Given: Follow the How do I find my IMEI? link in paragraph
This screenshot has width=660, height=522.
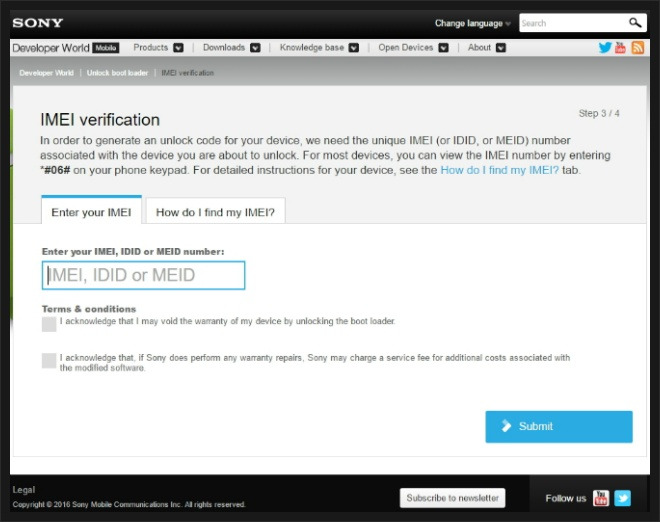Looking at the screenshot, I should (x=500, y=170).
